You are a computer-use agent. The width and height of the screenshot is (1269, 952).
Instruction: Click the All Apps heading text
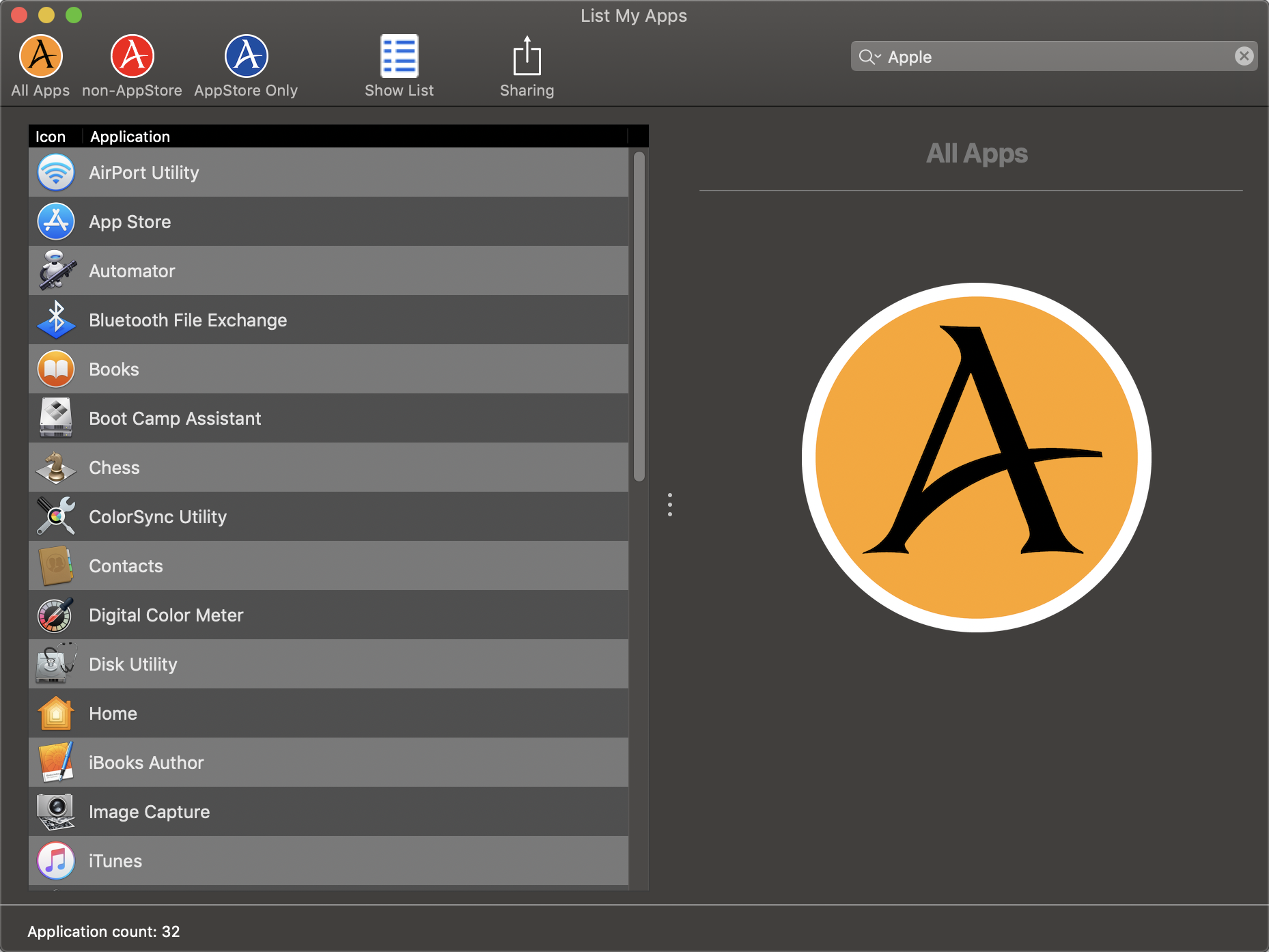pyautogui.click(x=977, y=154)
